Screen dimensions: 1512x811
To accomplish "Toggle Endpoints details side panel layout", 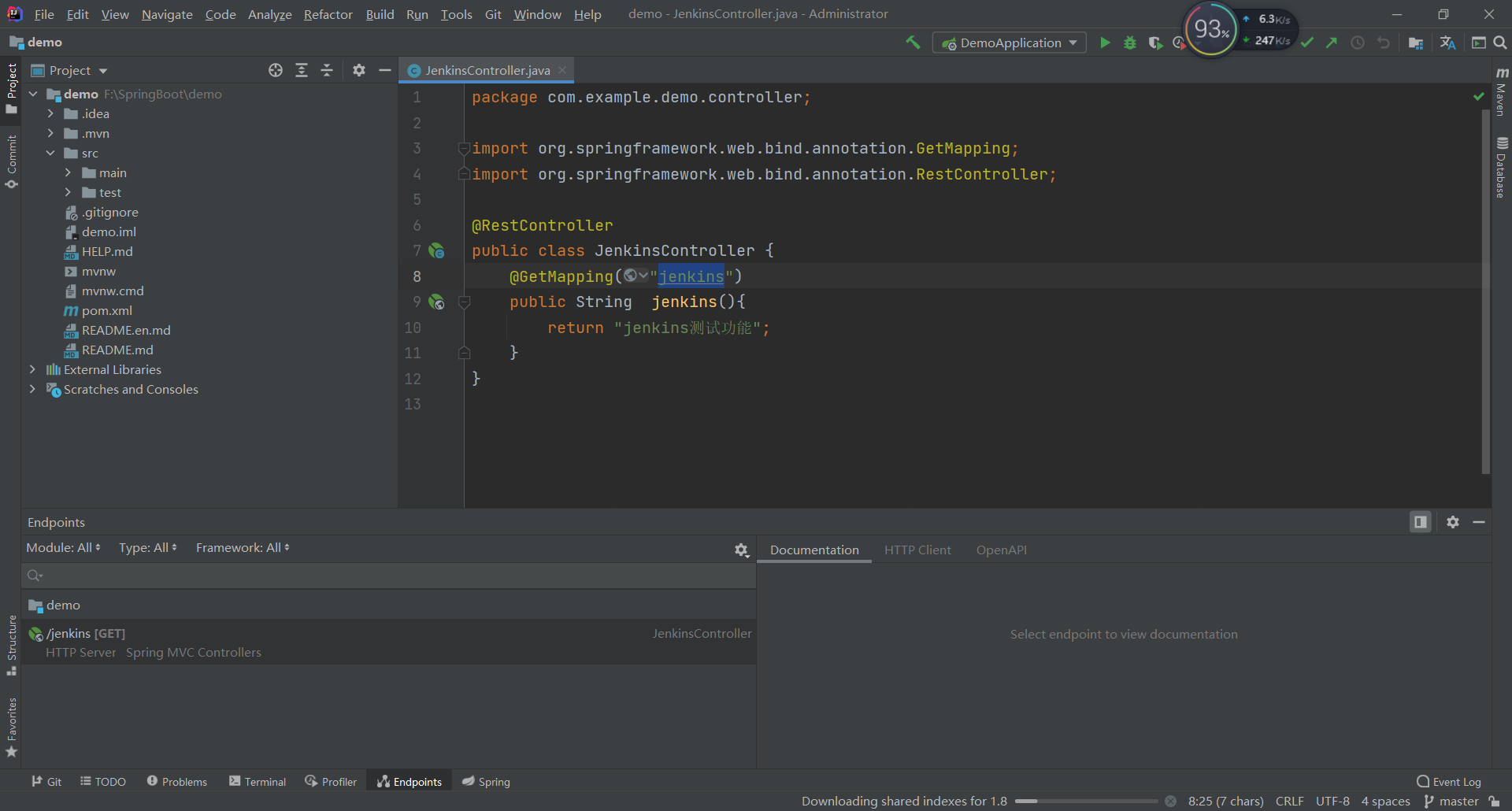I will coord(1421,522).
